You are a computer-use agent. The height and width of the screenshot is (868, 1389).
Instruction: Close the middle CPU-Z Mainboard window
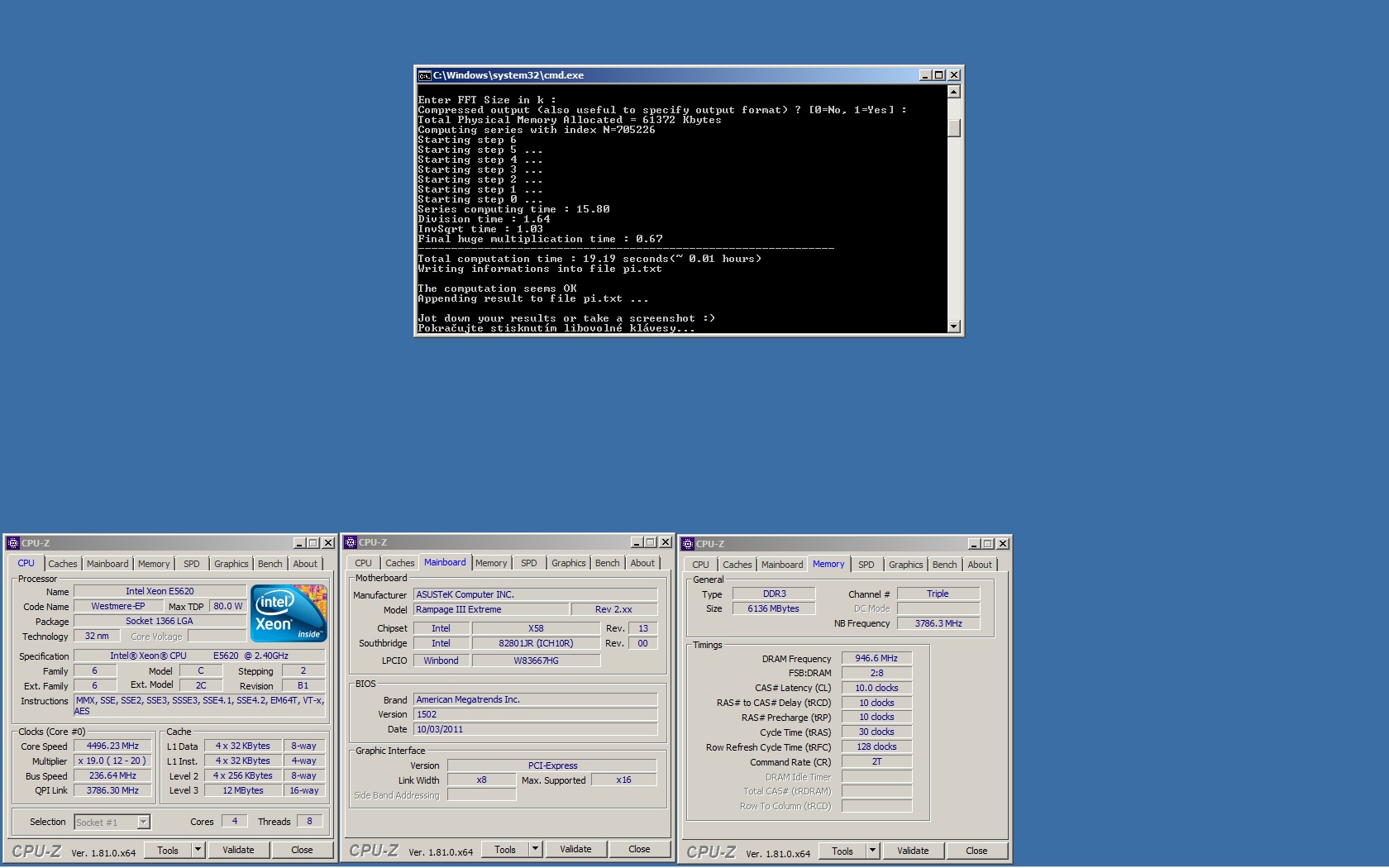[666, 542]
